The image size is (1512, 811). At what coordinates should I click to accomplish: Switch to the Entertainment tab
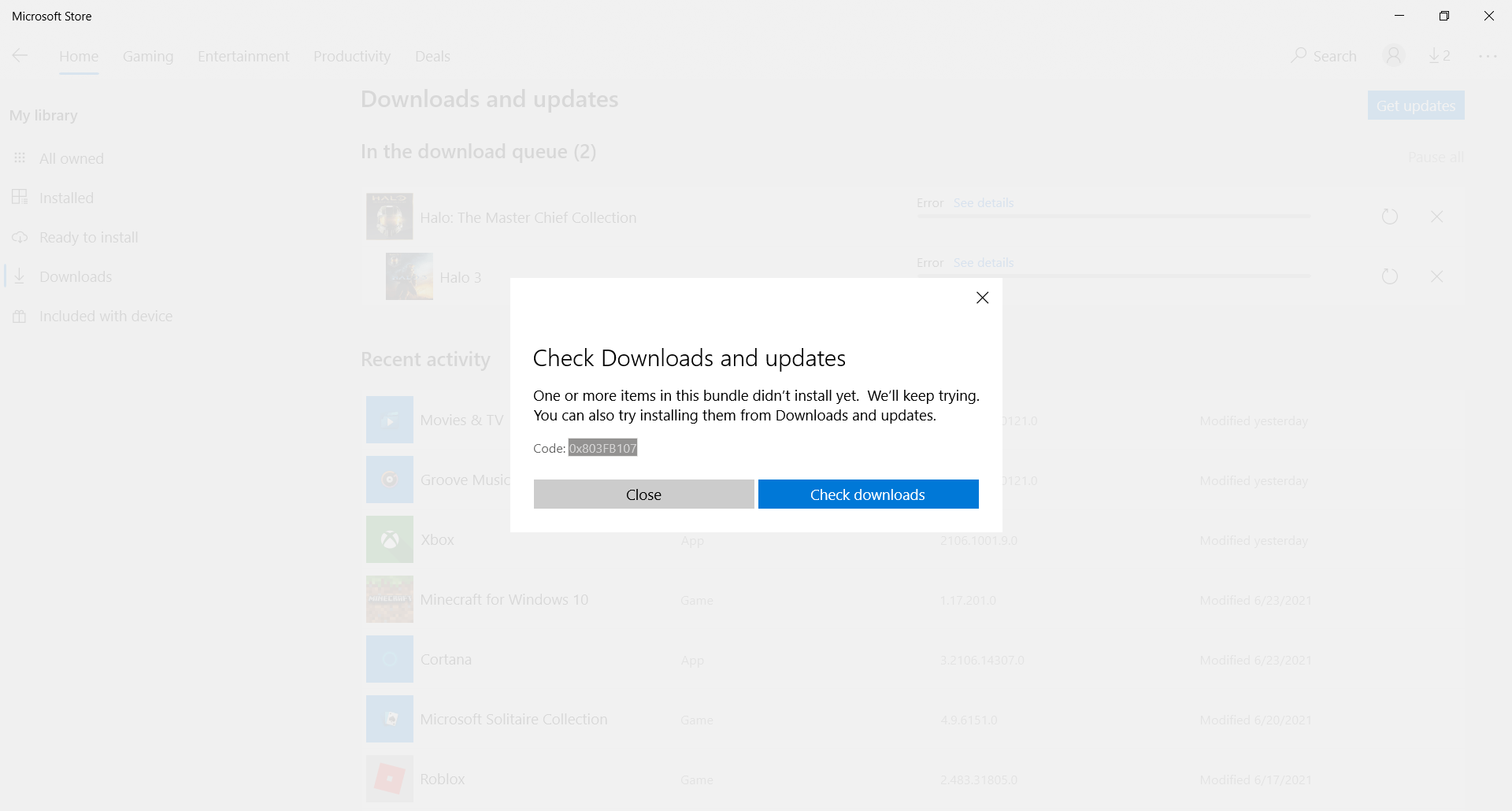243,56
